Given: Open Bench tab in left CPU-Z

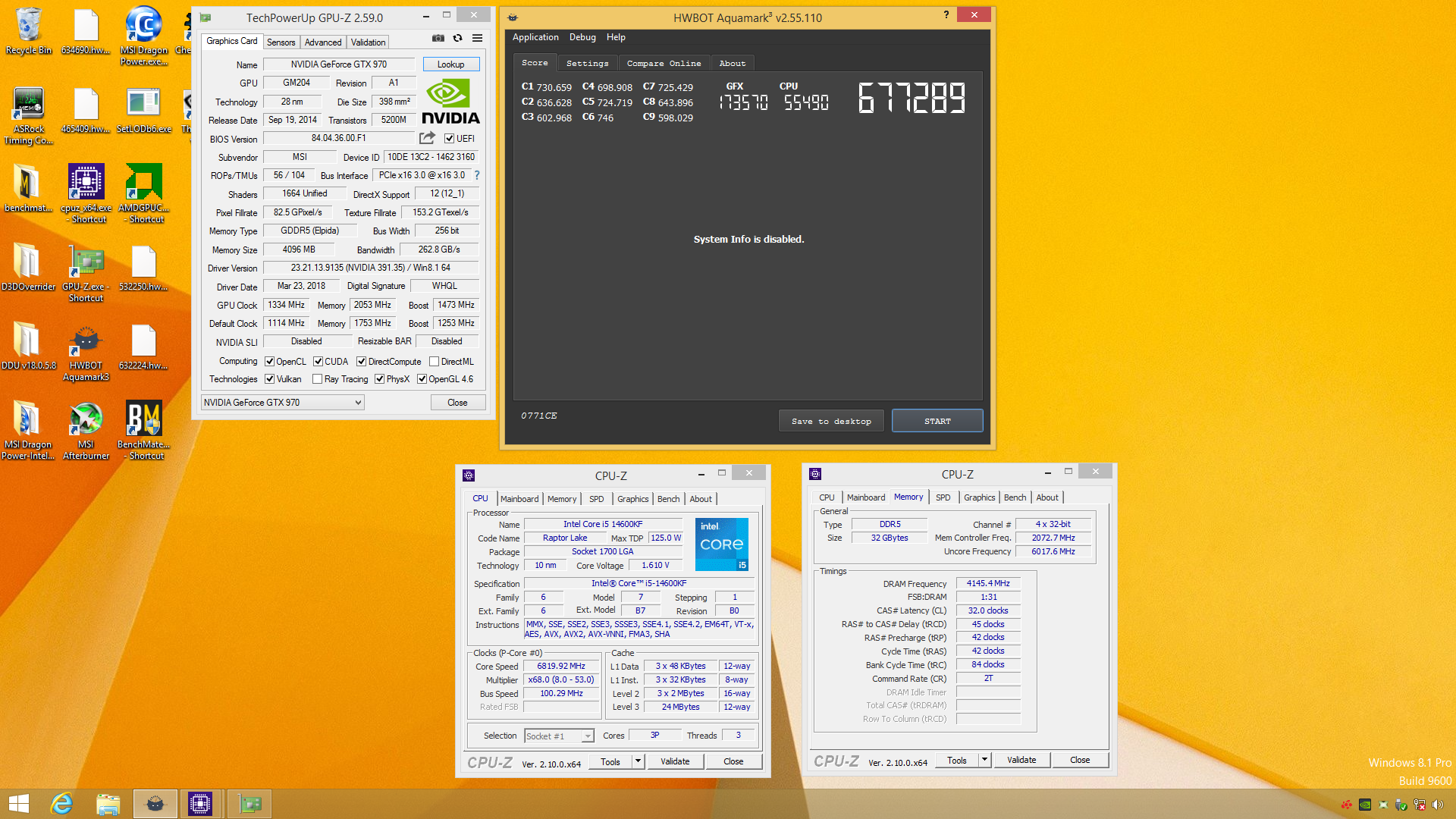Looking at the screenshot, I should pyautogui.click(x=668, y=499).
